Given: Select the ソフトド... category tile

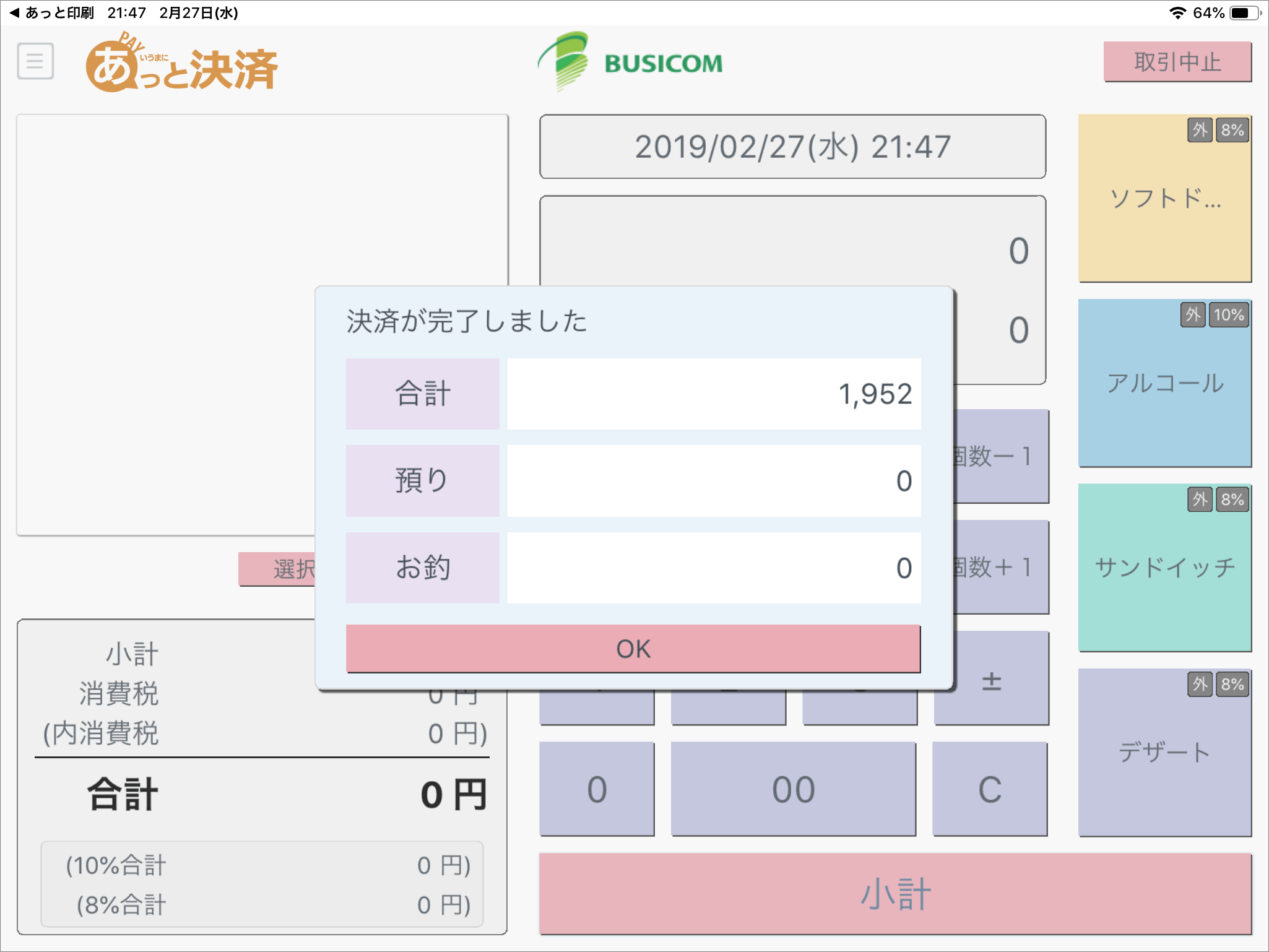Looking at the screenshot, I should pyautogui.click(x=1164, y=198).
